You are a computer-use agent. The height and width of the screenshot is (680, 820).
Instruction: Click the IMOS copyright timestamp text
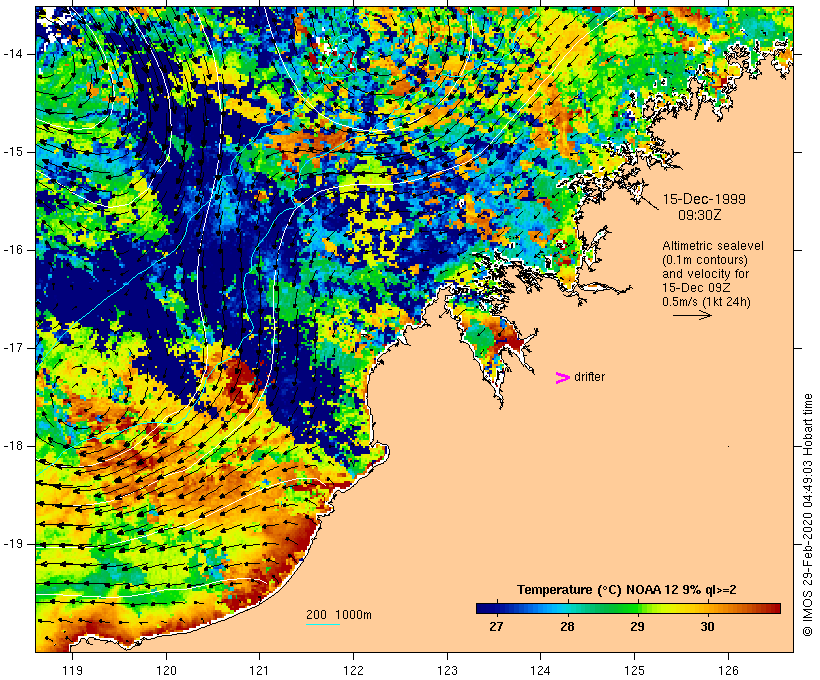[807, 515]
